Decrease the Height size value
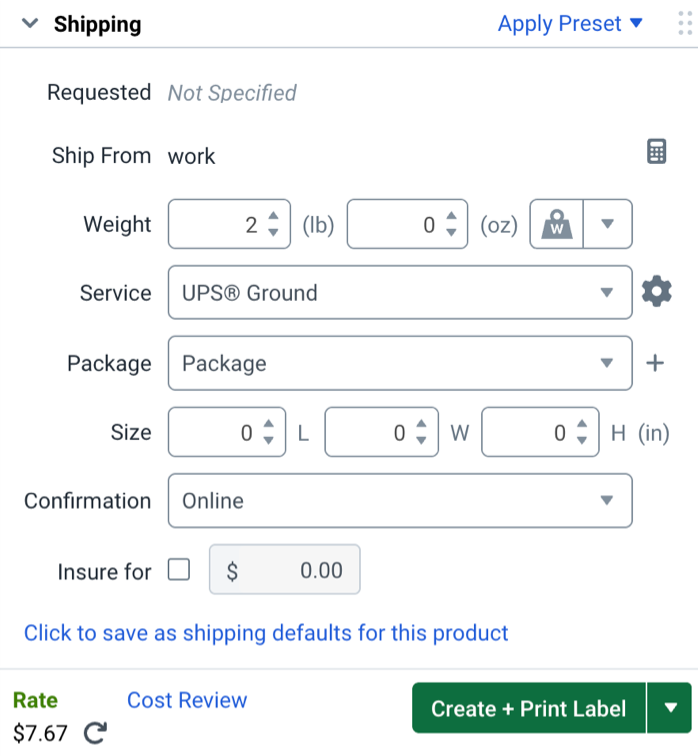Screen dimensions: 698x756 pos(582,440)
